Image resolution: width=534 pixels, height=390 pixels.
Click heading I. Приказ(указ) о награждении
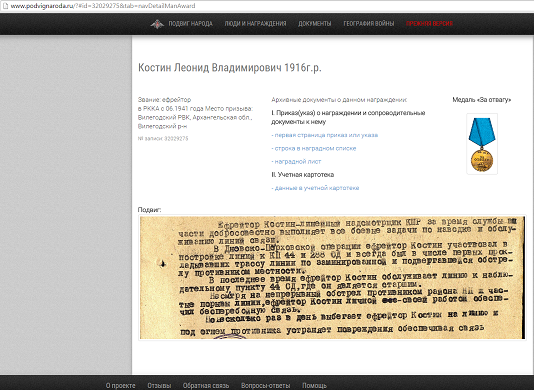tap(348, 117)
